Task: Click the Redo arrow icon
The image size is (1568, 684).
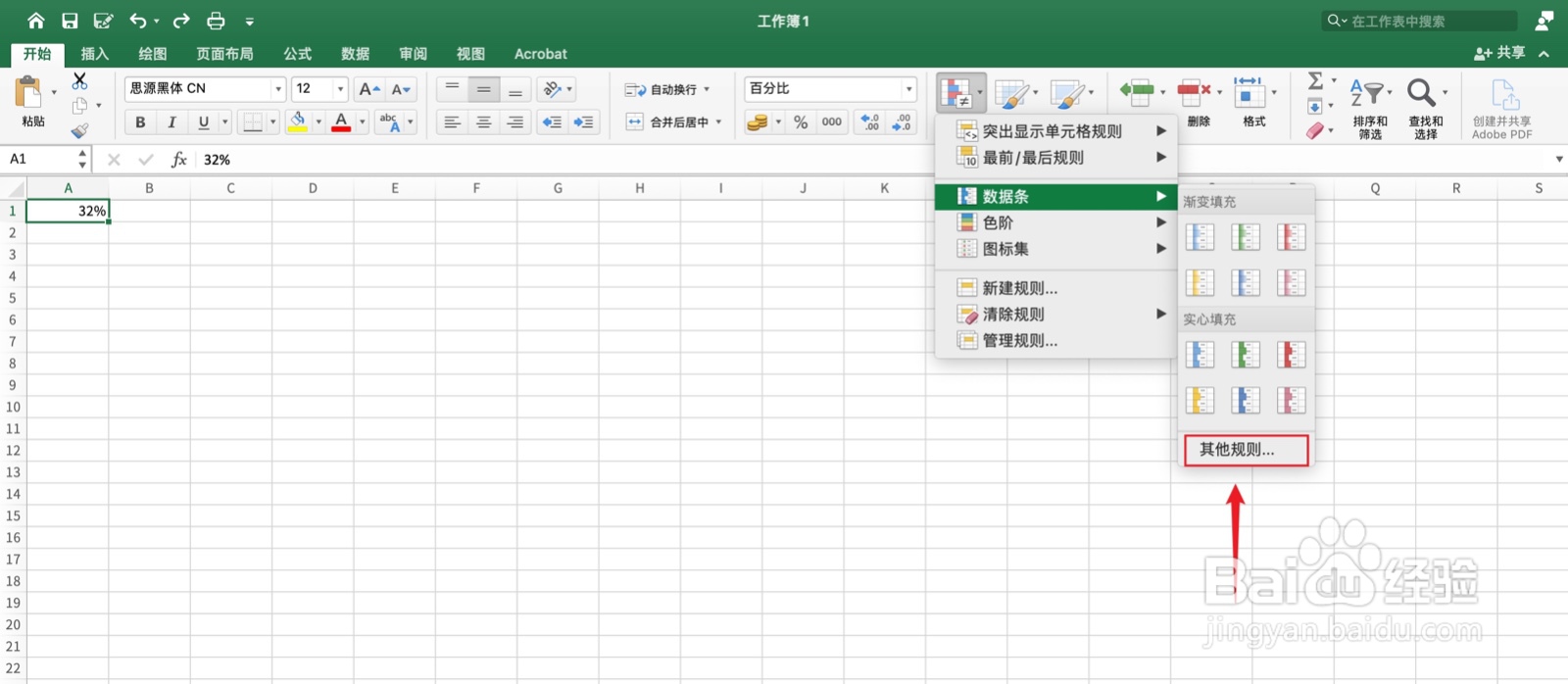Action: [181, 21]
